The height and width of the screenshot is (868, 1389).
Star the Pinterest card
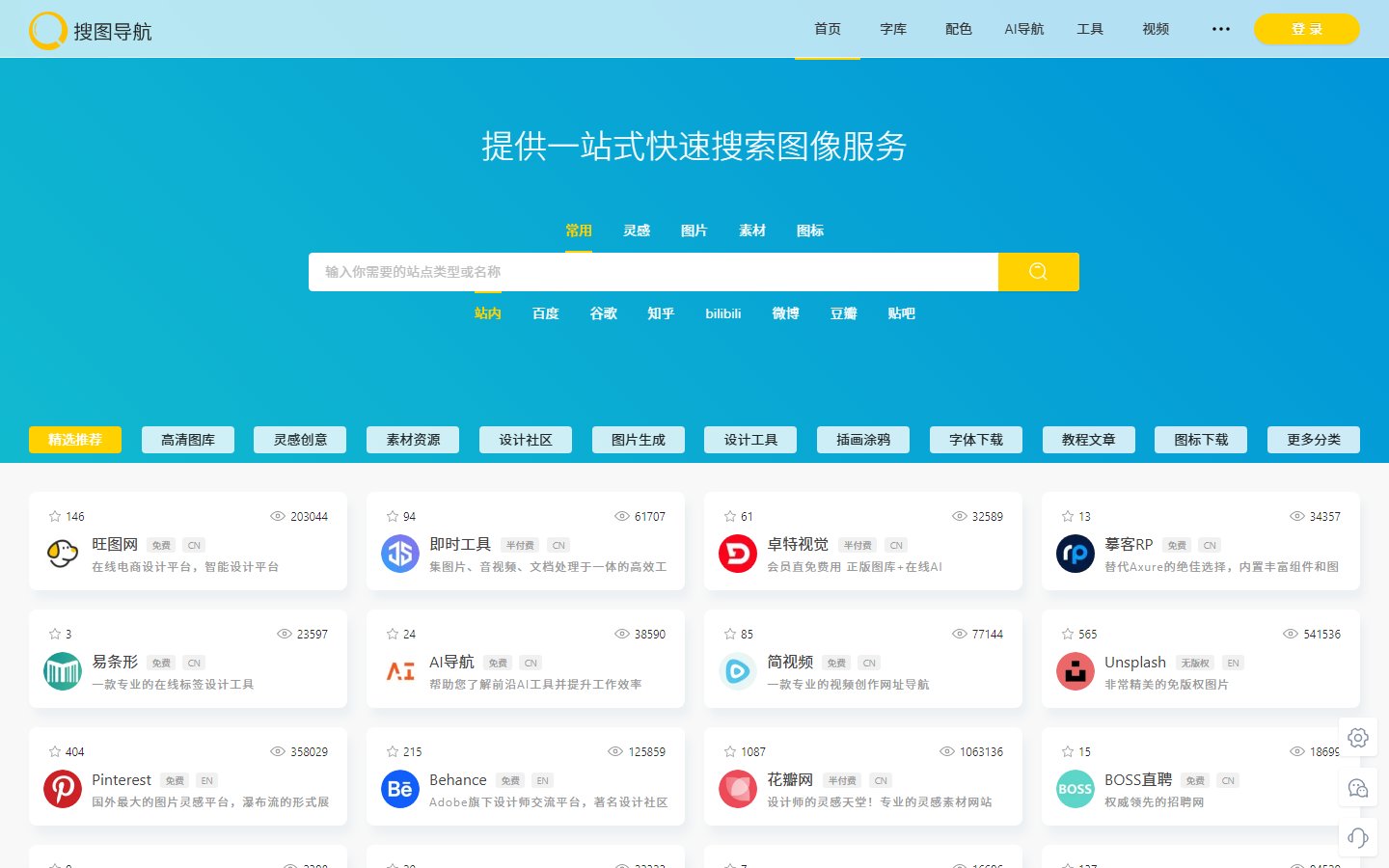tap(55, 751)
